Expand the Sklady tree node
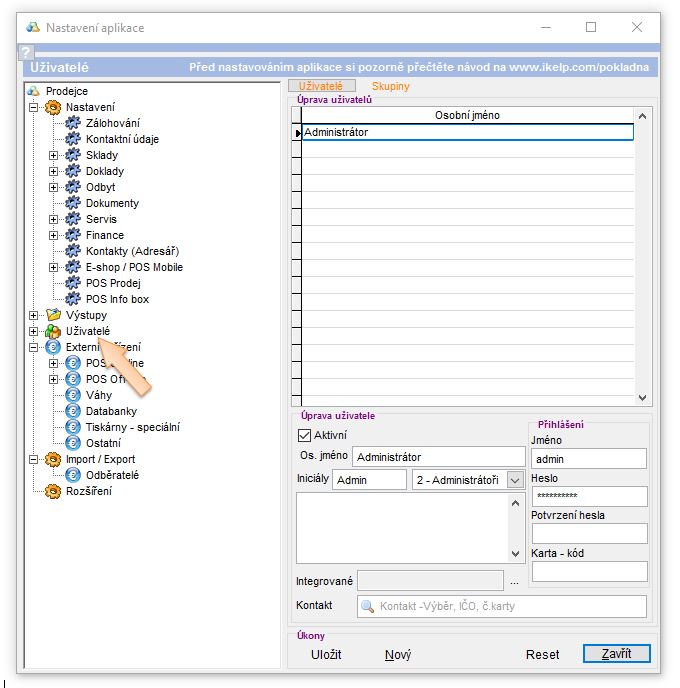Screen dimensions: 680x688 (x=54, y=155)
